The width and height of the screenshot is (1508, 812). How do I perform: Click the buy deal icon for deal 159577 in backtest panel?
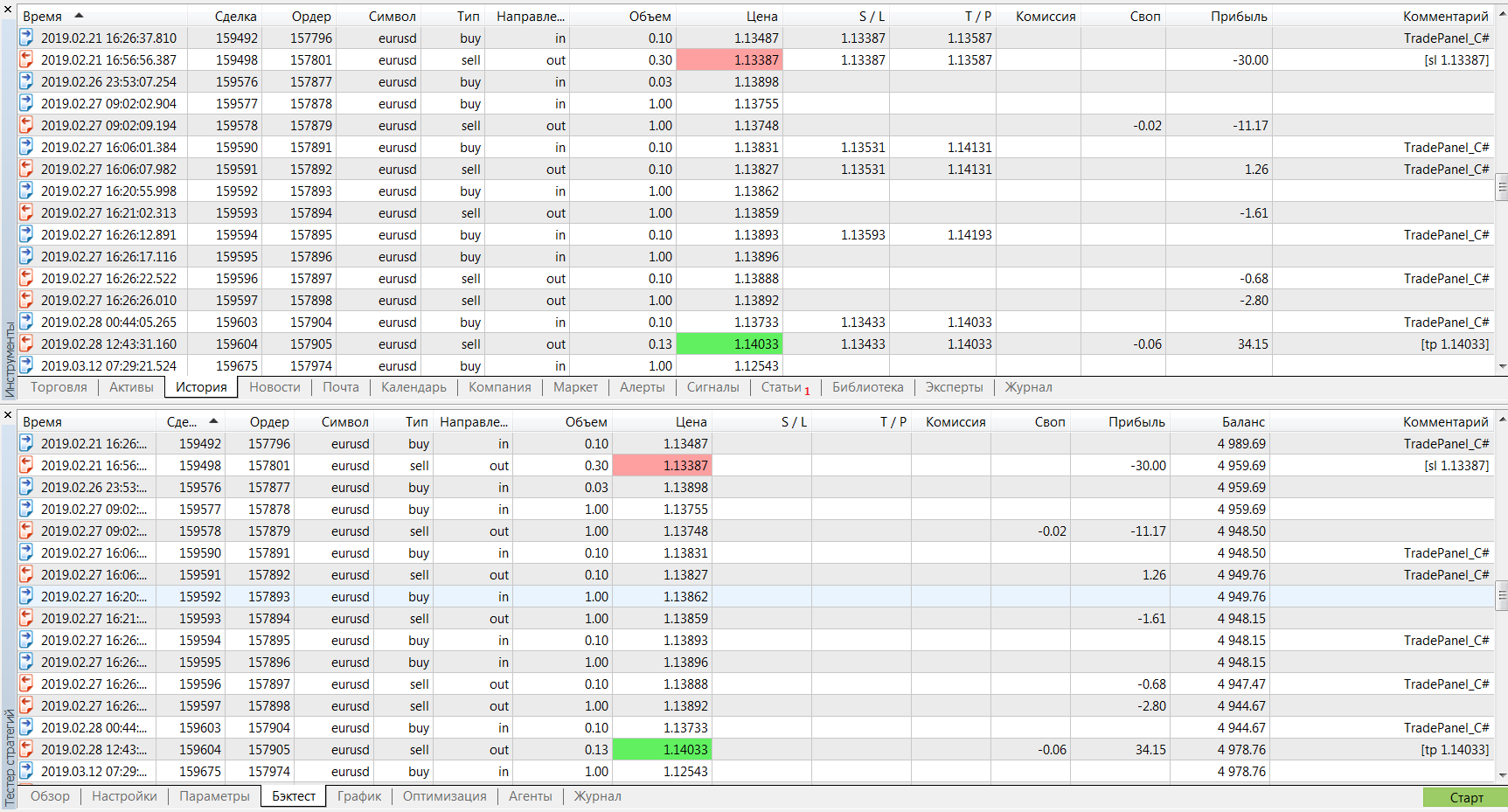[24, 509]
